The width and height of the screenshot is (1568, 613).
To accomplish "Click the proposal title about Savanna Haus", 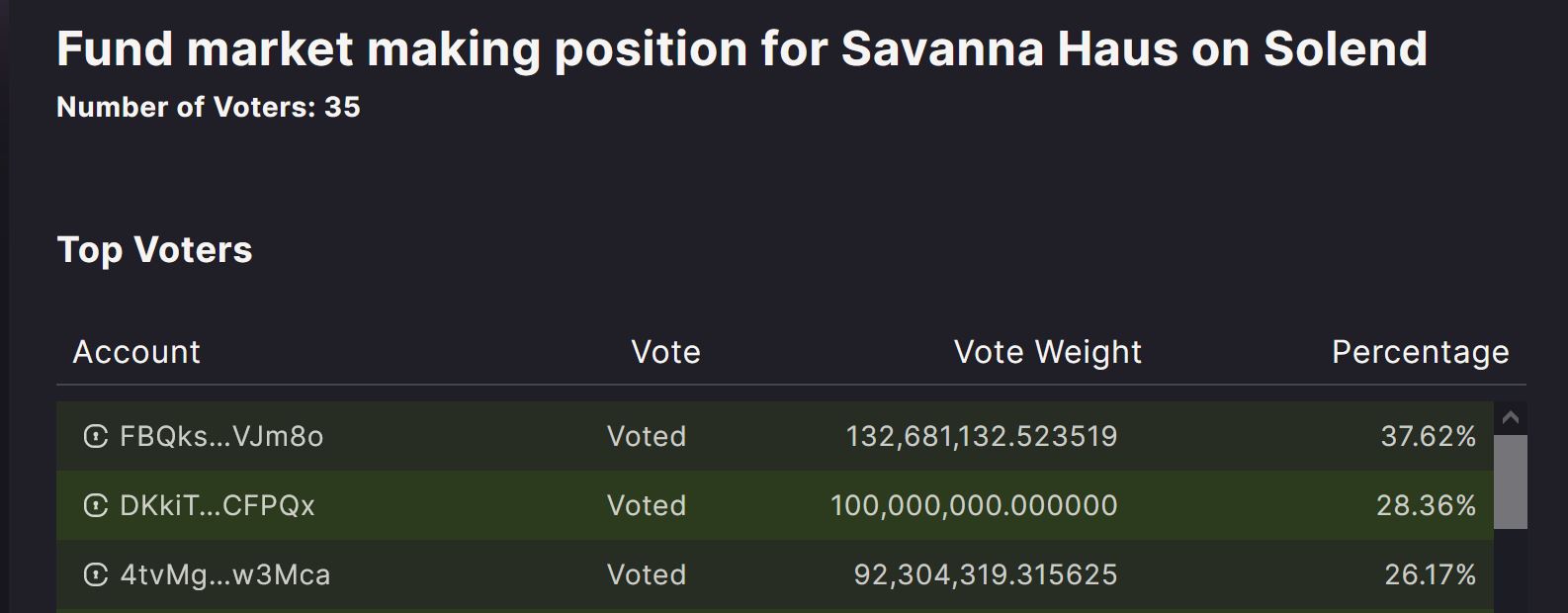I will coord(742,49).
